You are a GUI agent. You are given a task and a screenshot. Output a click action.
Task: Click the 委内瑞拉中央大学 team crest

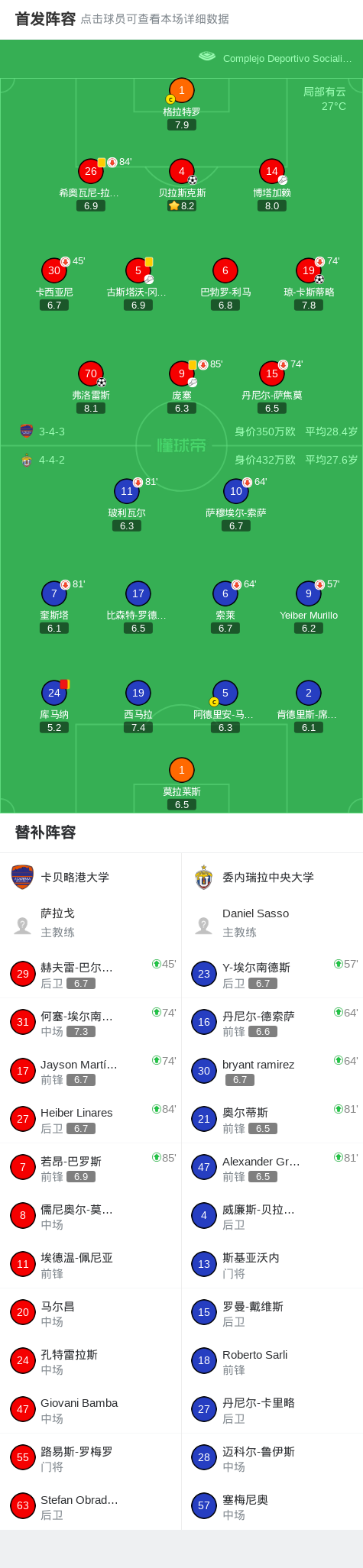point(203,877)
